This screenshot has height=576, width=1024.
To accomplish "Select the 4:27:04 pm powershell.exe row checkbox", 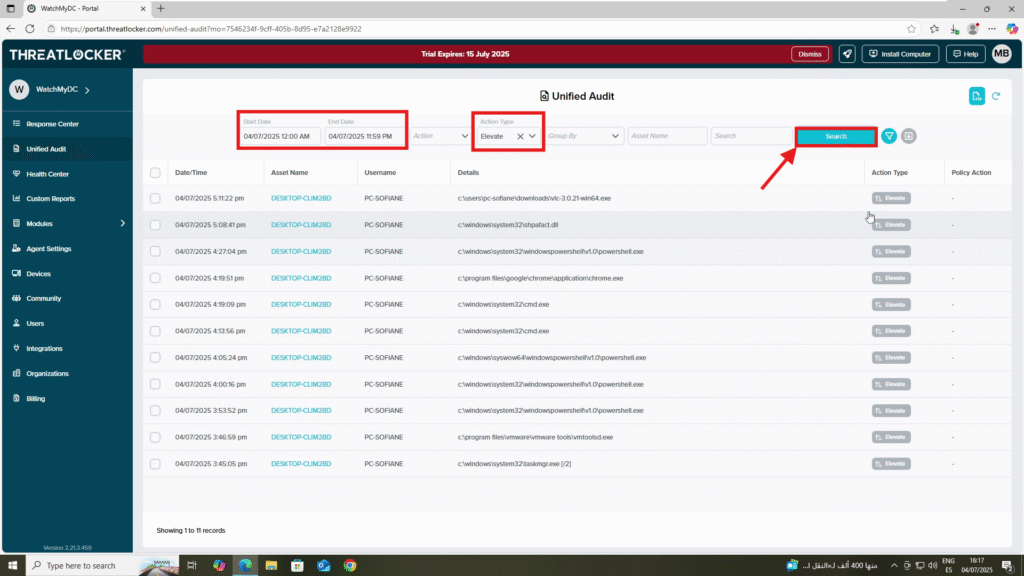I will (155, 251).
